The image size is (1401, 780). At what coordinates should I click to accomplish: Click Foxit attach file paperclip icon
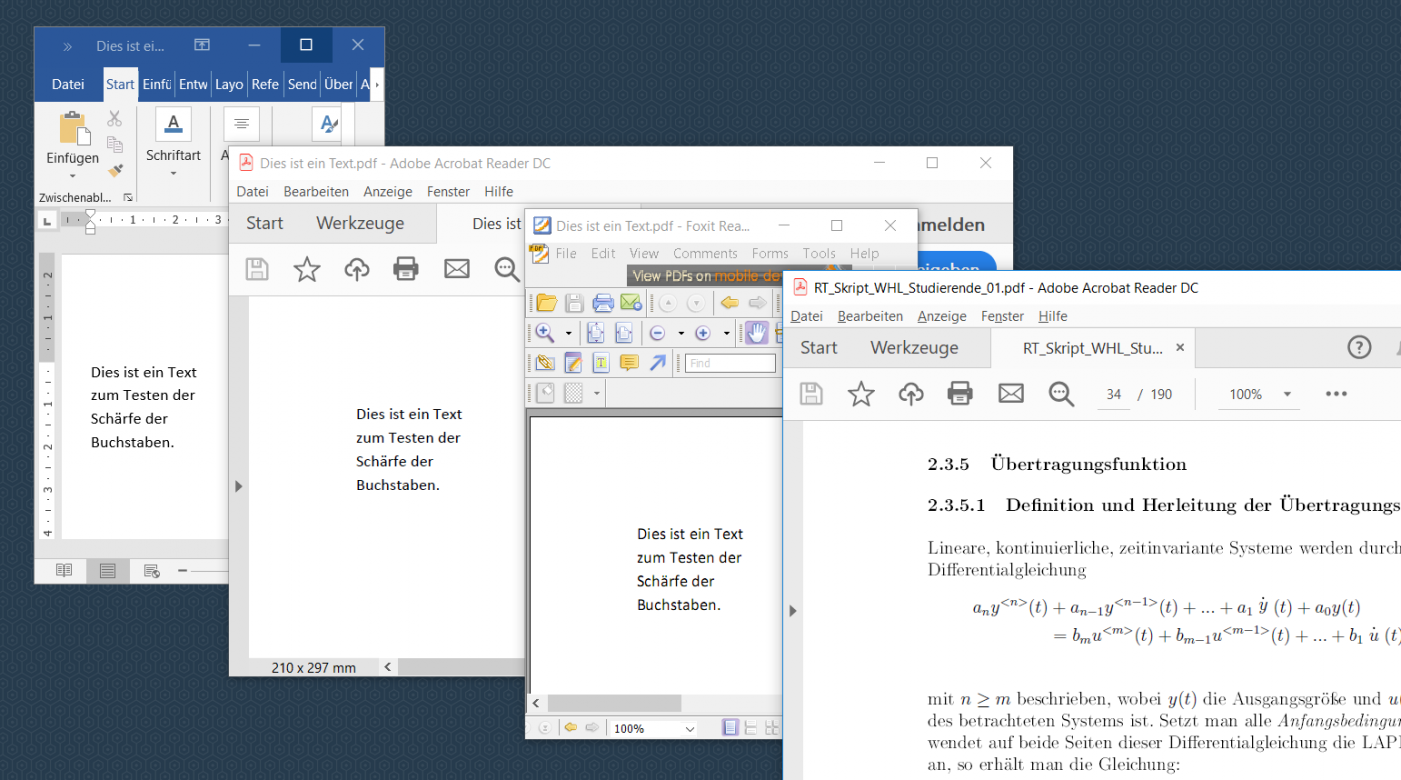click(545, 363)
